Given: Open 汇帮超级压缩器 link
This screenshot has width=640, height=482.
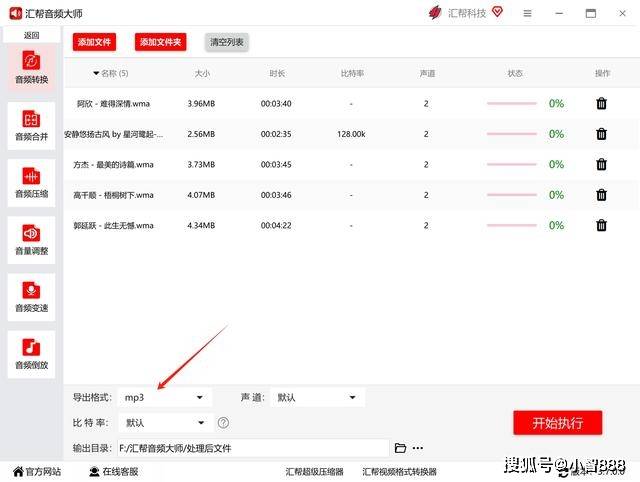Looking at the screenshot, I should [314, 472].
